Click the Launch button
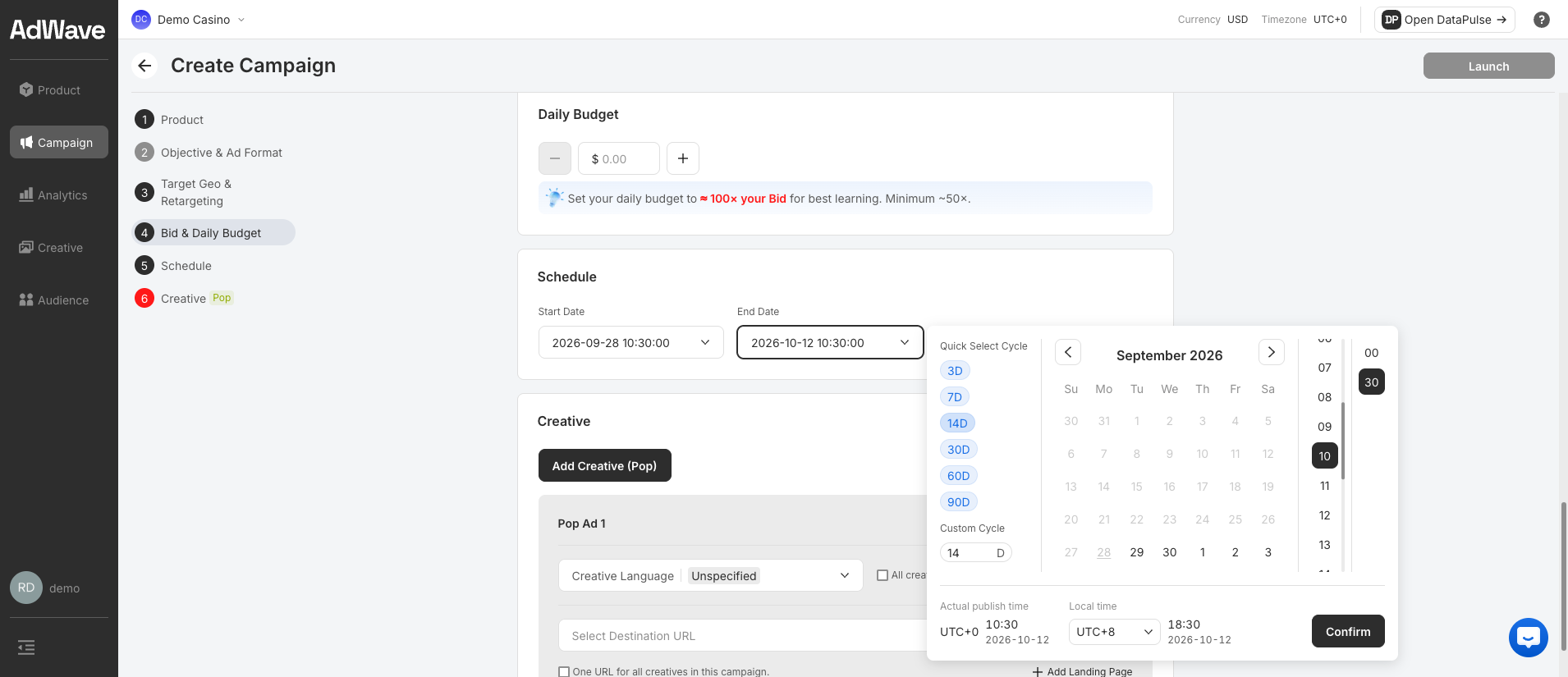Screen dimensions: 1568x677 coord(1488,66)
